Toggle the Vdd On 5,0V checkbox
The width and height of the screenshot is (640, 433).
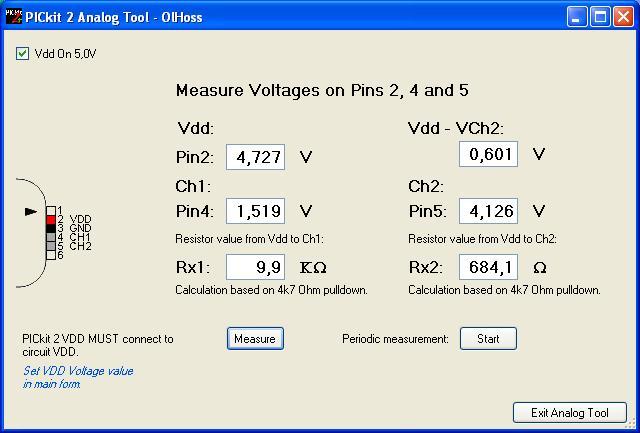[x=22, y=54]
